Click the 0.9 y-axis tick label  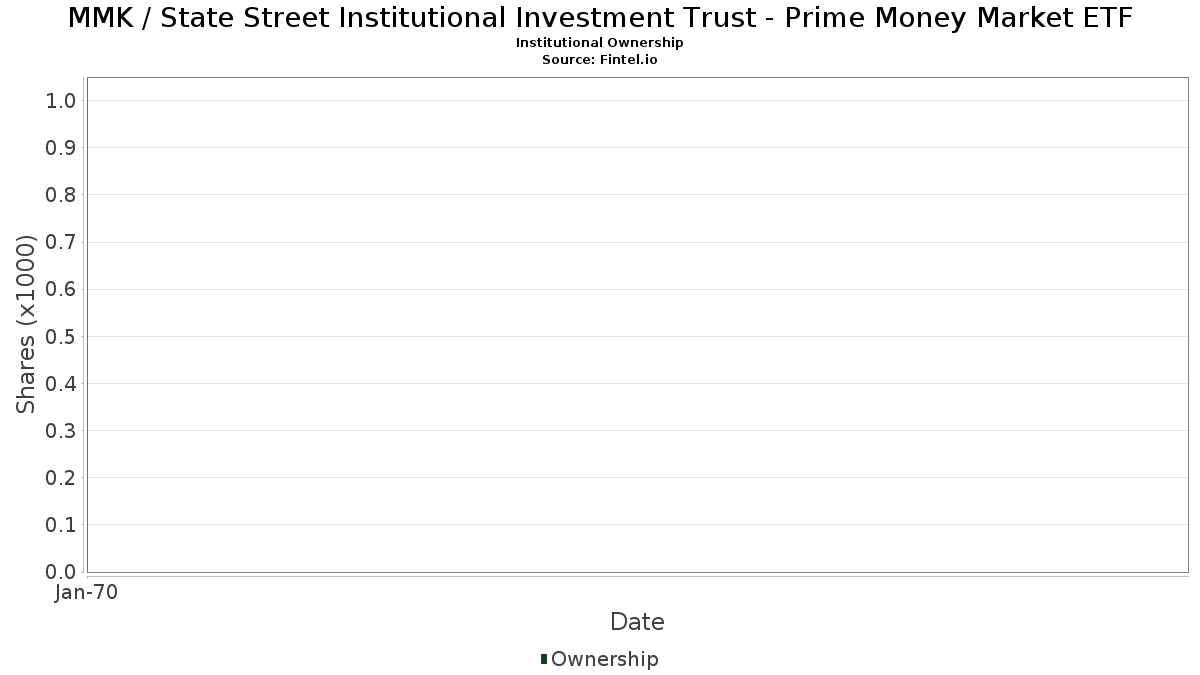(61, 148)
